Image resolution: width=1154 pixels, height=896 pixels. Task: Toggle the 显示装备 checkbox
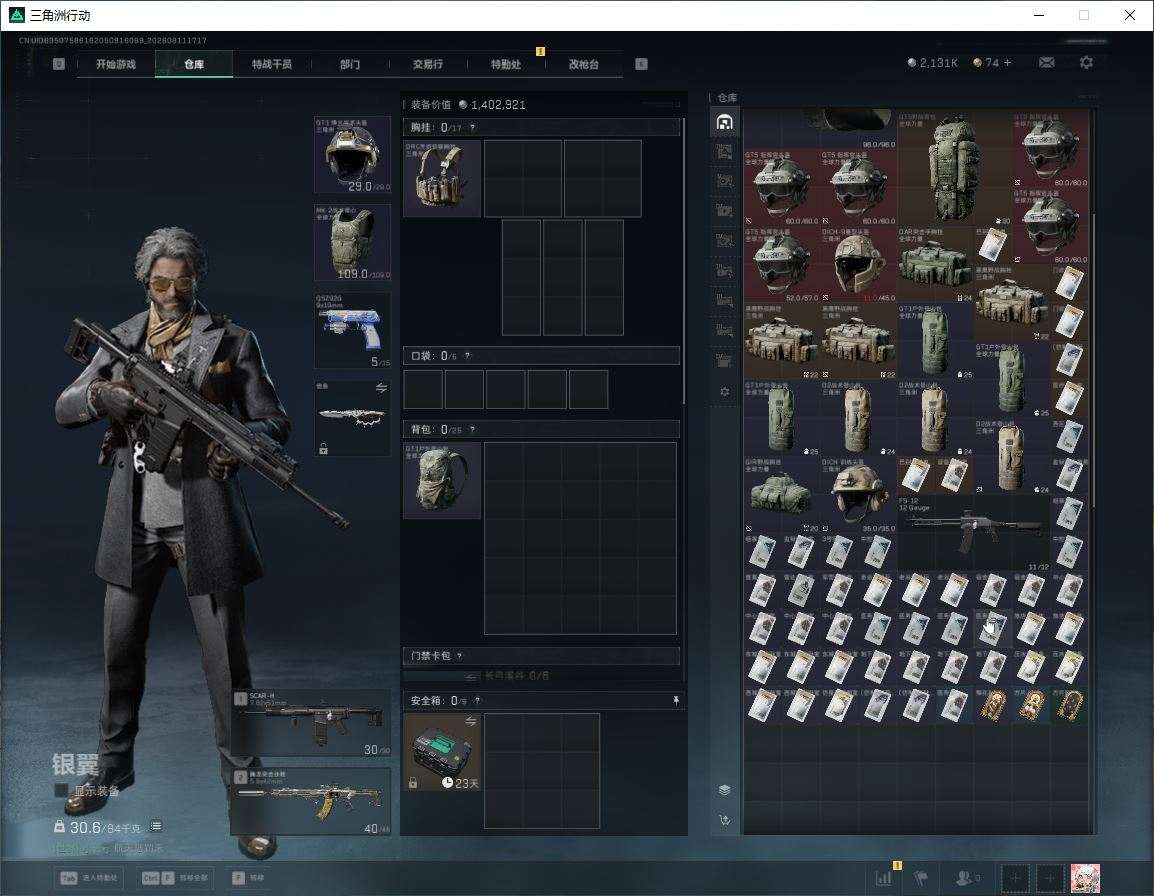pyautogui.click(x=61, y=790)
